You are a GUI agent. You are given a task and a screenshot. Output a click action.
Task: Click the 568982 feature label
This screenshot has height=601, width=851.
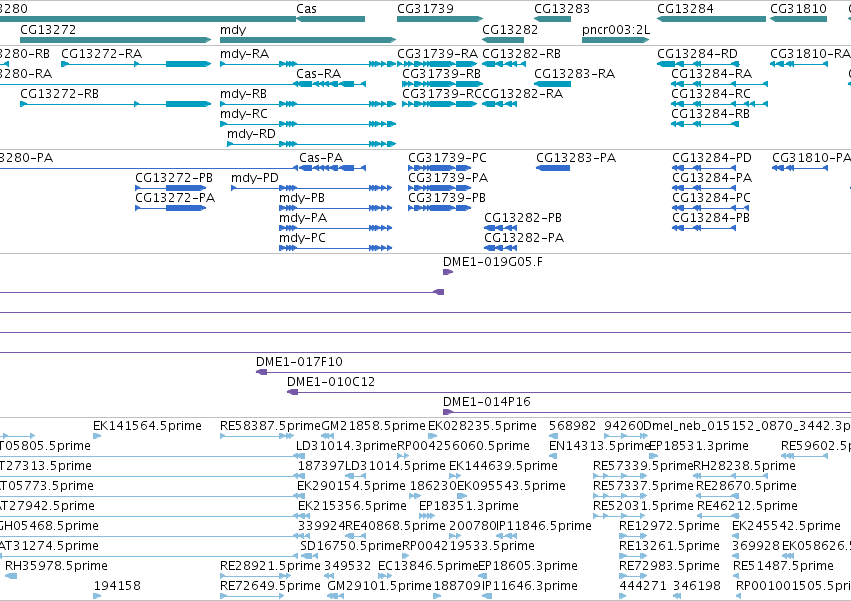pos(572,426)
